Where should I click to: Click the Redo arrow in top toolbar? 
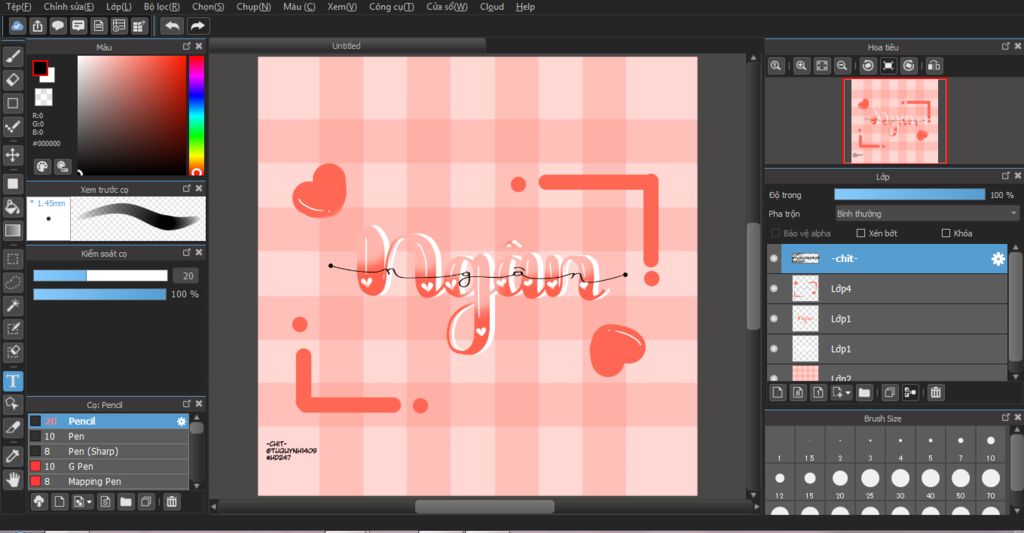pyautogui.click(x=197, y=26)
